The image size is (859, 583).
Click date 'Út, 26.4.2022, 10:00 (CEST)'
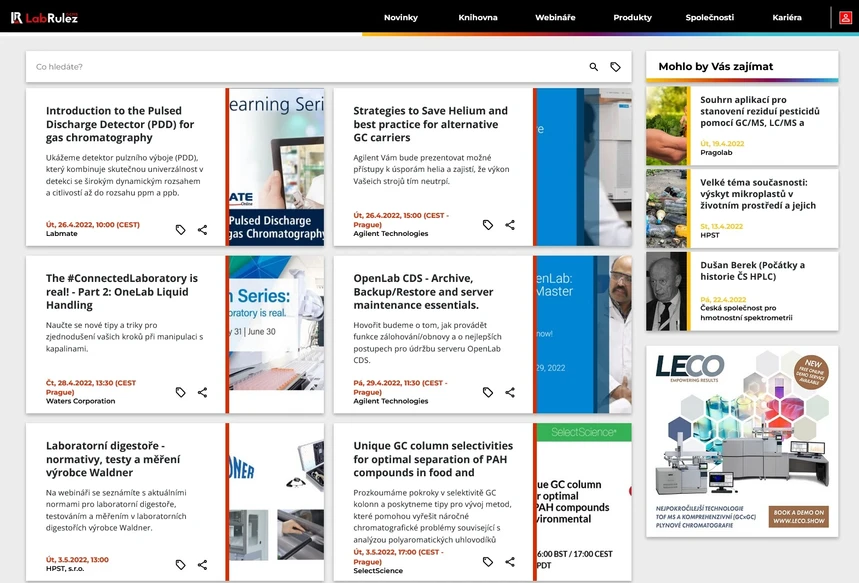coord(93,225)
